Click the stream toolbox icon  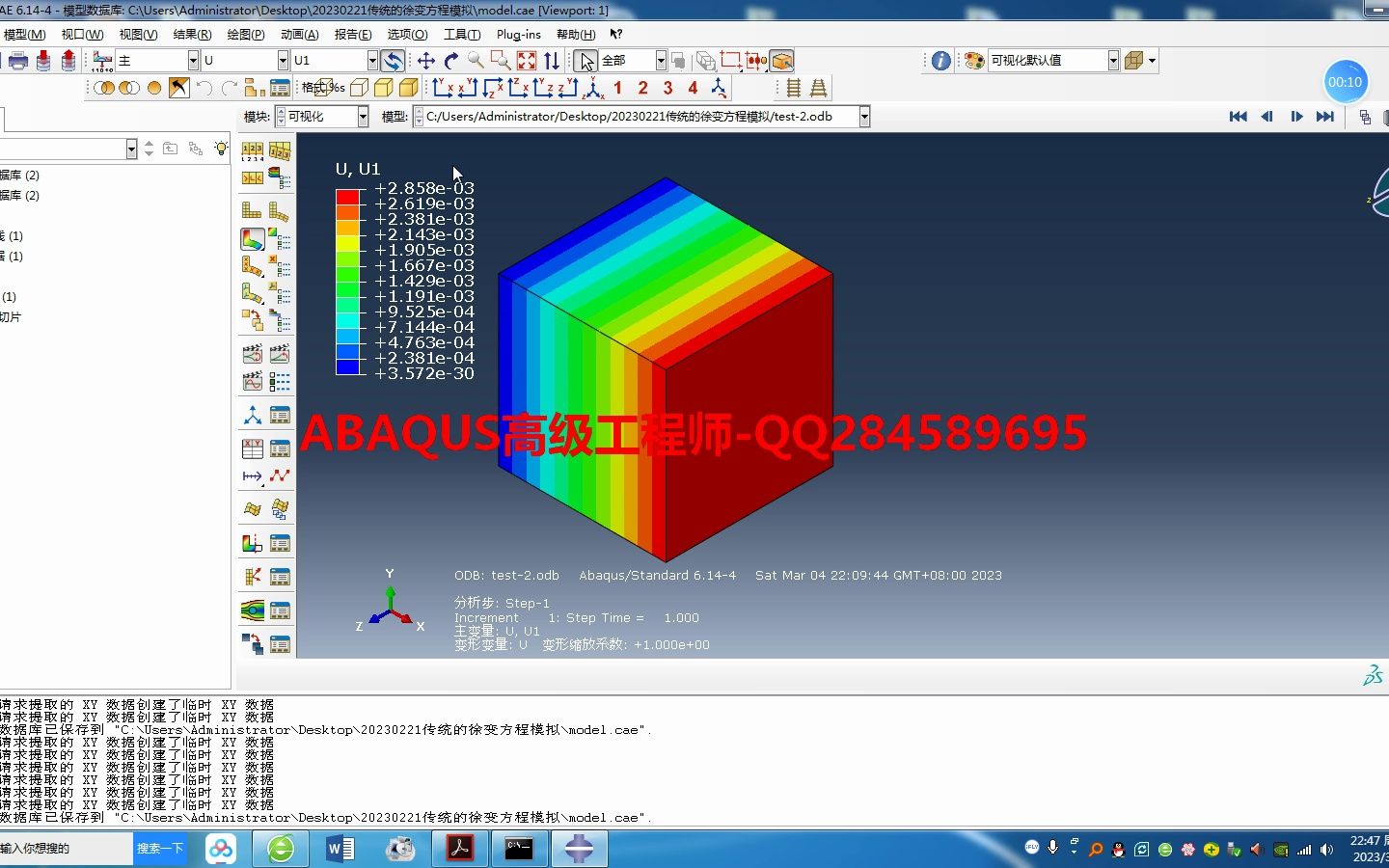click(x=252, y=610)
